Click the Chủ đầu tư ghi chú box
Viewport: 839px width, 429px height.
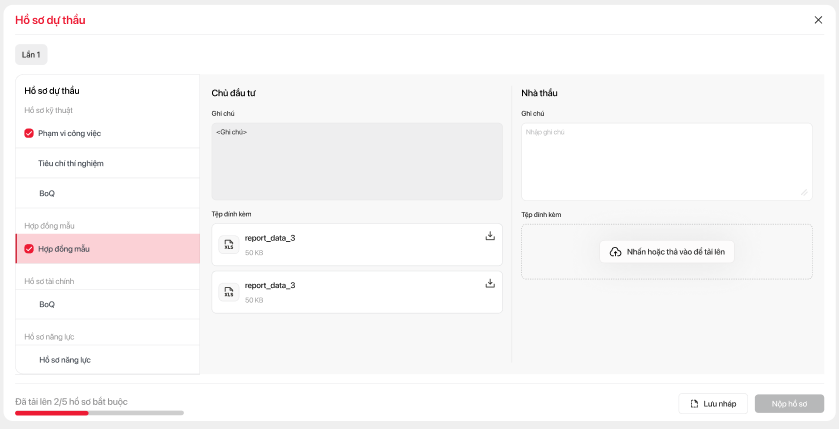click(x=357, y=161)
